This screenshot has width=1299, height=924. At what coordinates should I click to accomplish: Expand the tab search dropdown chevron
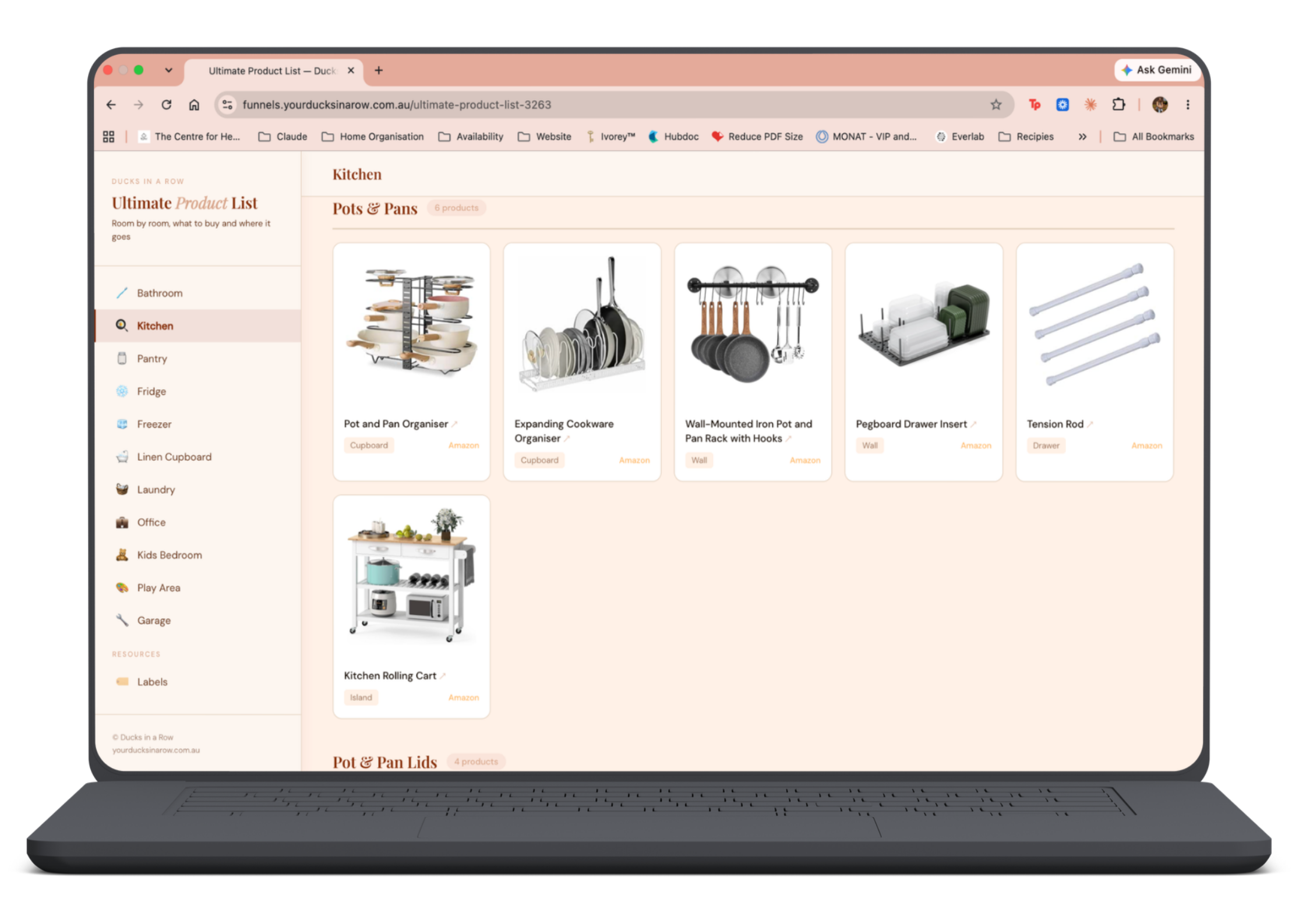coord(168,70)
